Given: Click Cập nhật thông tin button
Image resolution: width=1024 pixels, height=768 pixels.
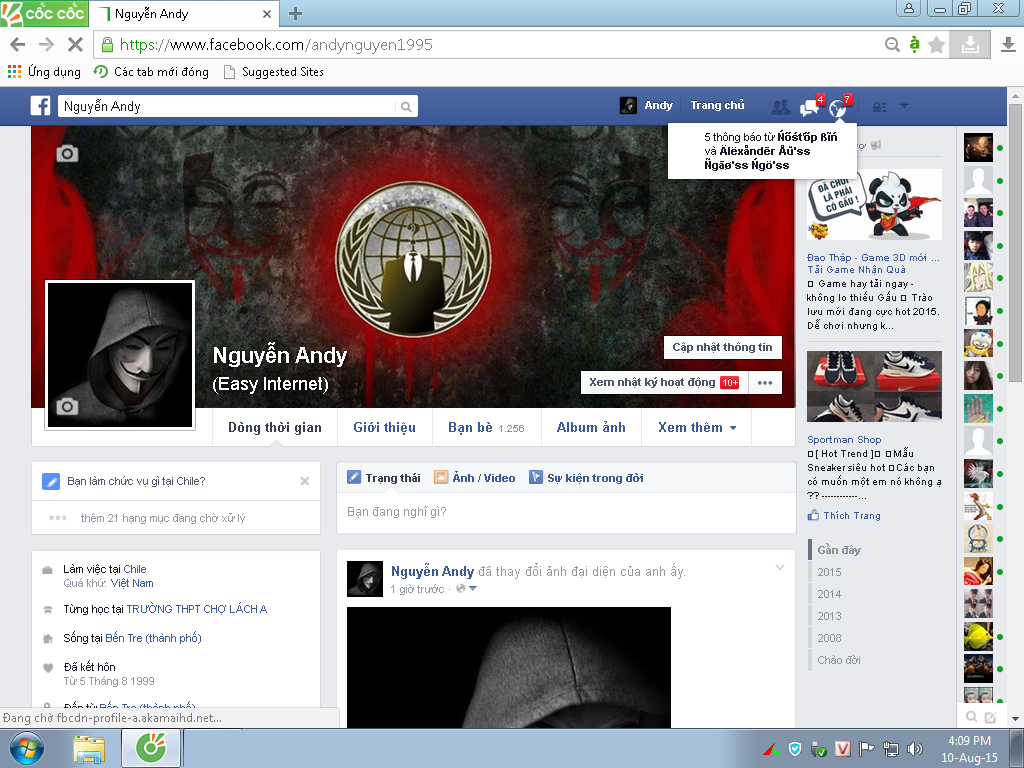Looking at the screenshot, I should pos(722,347).
